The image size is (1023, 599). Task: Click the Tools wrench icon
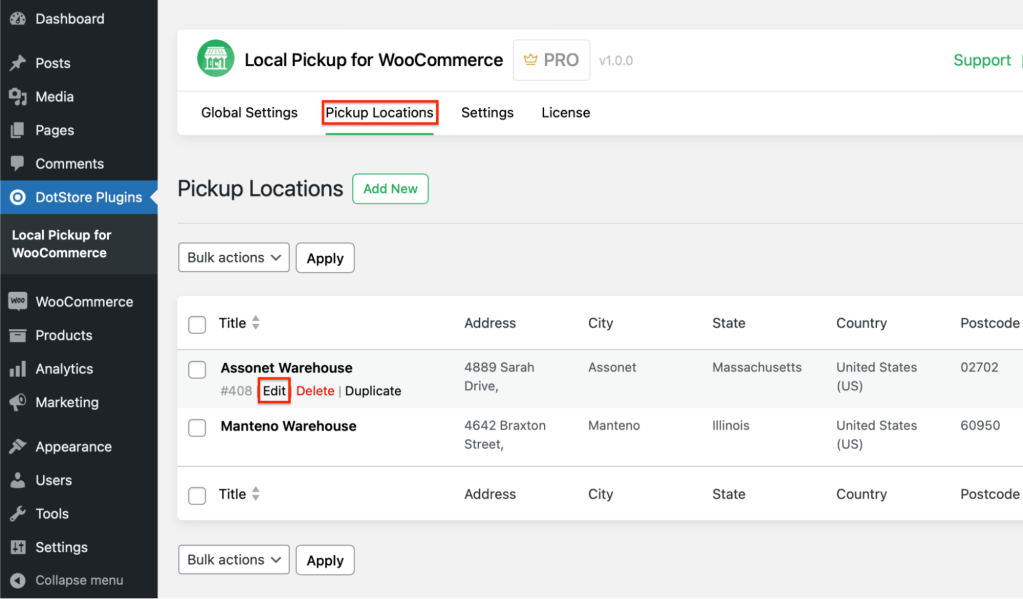(18, 514)
